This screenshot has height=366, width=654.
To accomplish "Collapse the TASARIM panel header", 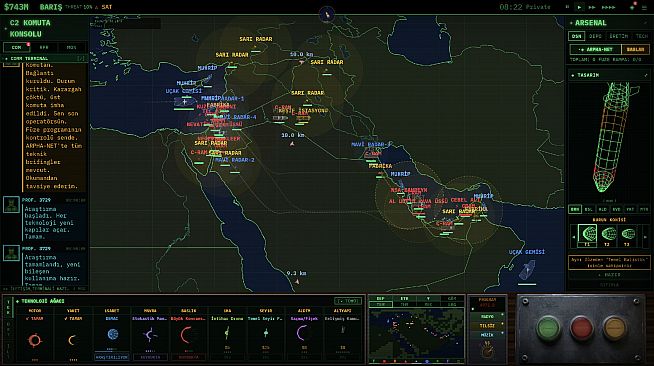I will (x=609, y=75).
